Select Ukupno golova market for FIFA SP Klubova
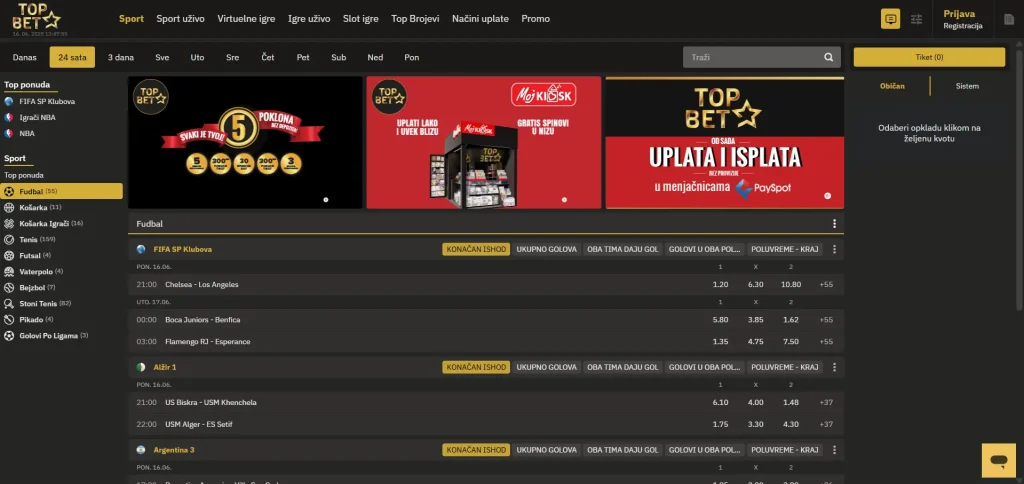Image resolution: width=1024 pixels, height=484 pixels. (x=547, y=250)
